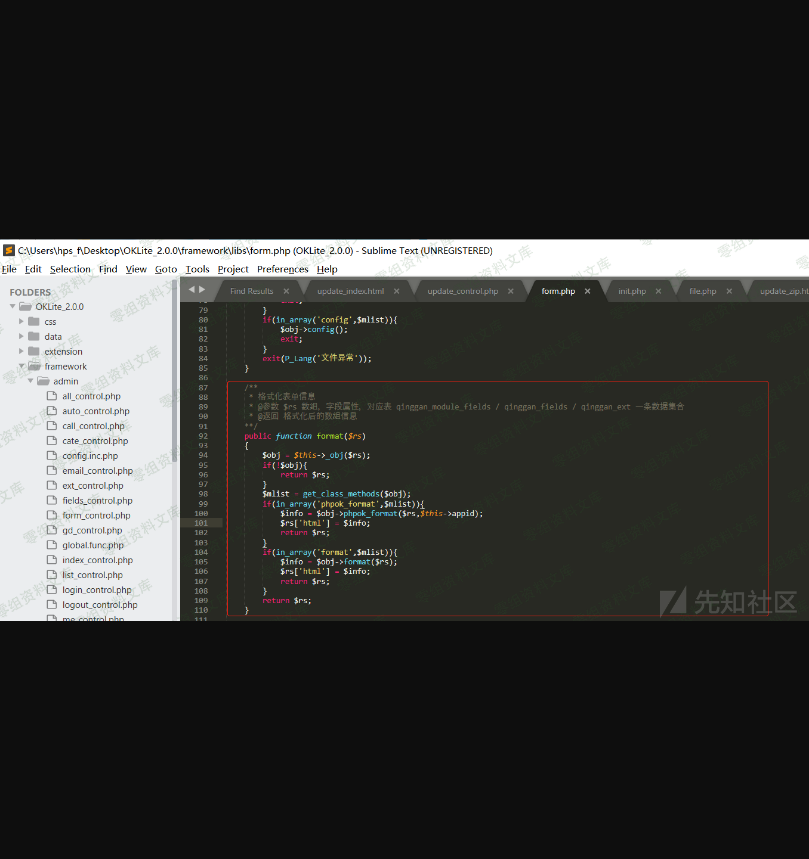Switch to the update_control.php tab
Image resolution: width=809 pixels, height=859 pixels.
(x=462, y=291)
